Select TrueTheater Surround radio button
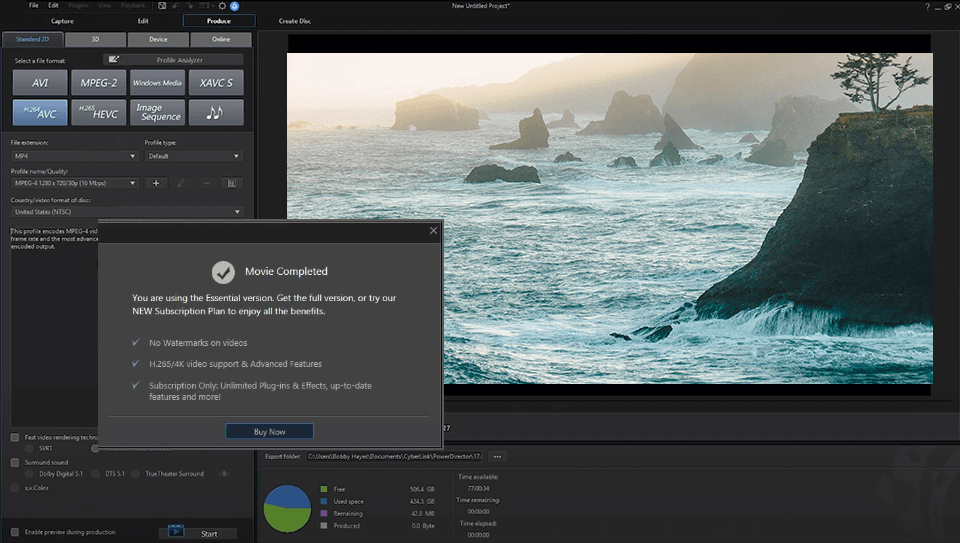This screenshot has width=960, height=543. coord(135,473)
